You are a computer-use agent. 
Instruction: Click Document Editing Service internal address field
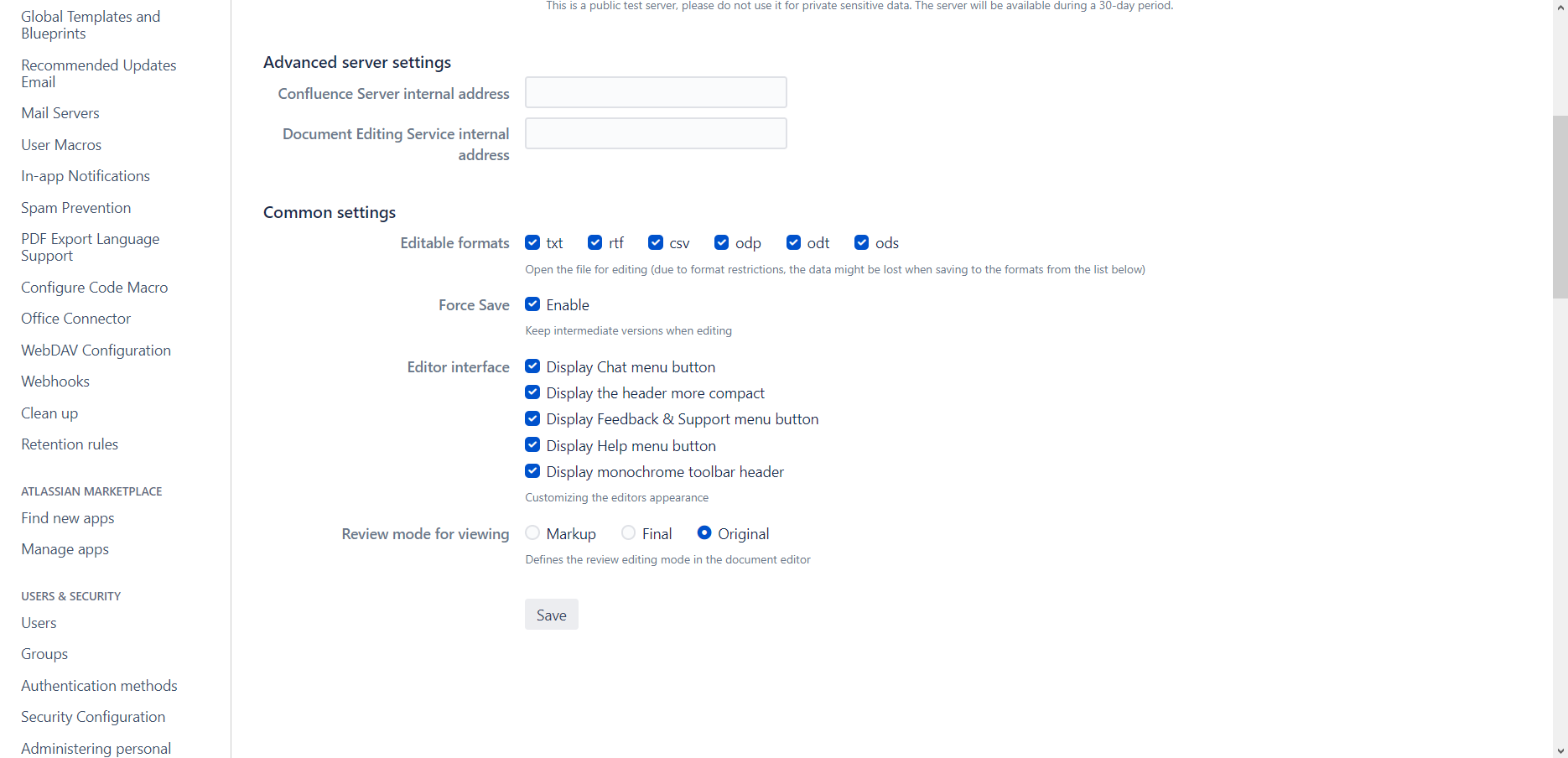point(656,133)
